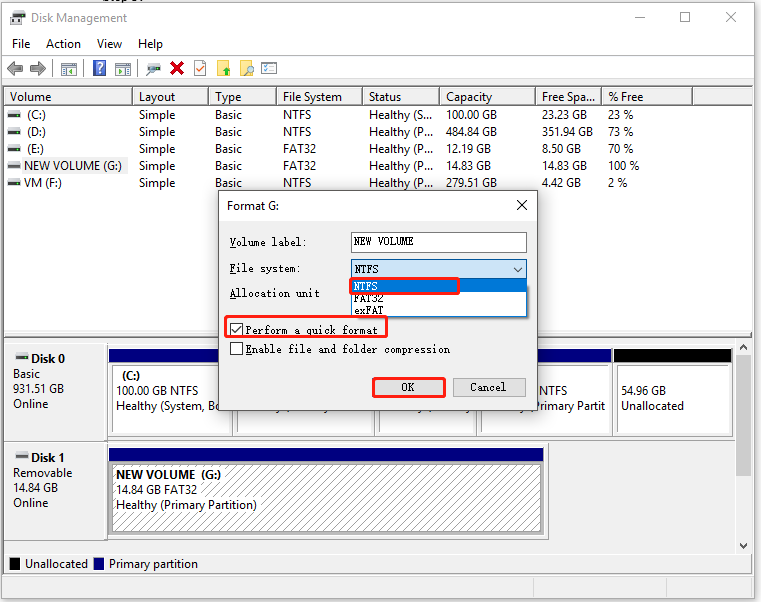Viewport: 761px width, 602px height.
Task: Sort by the Capacity column header
Action: 488,97
